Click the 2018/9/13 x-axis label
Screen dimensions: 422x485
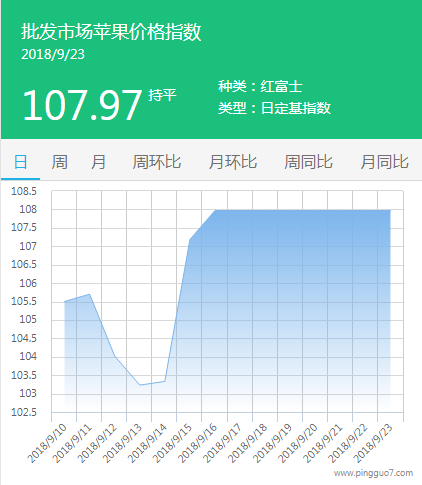[122, 443]
